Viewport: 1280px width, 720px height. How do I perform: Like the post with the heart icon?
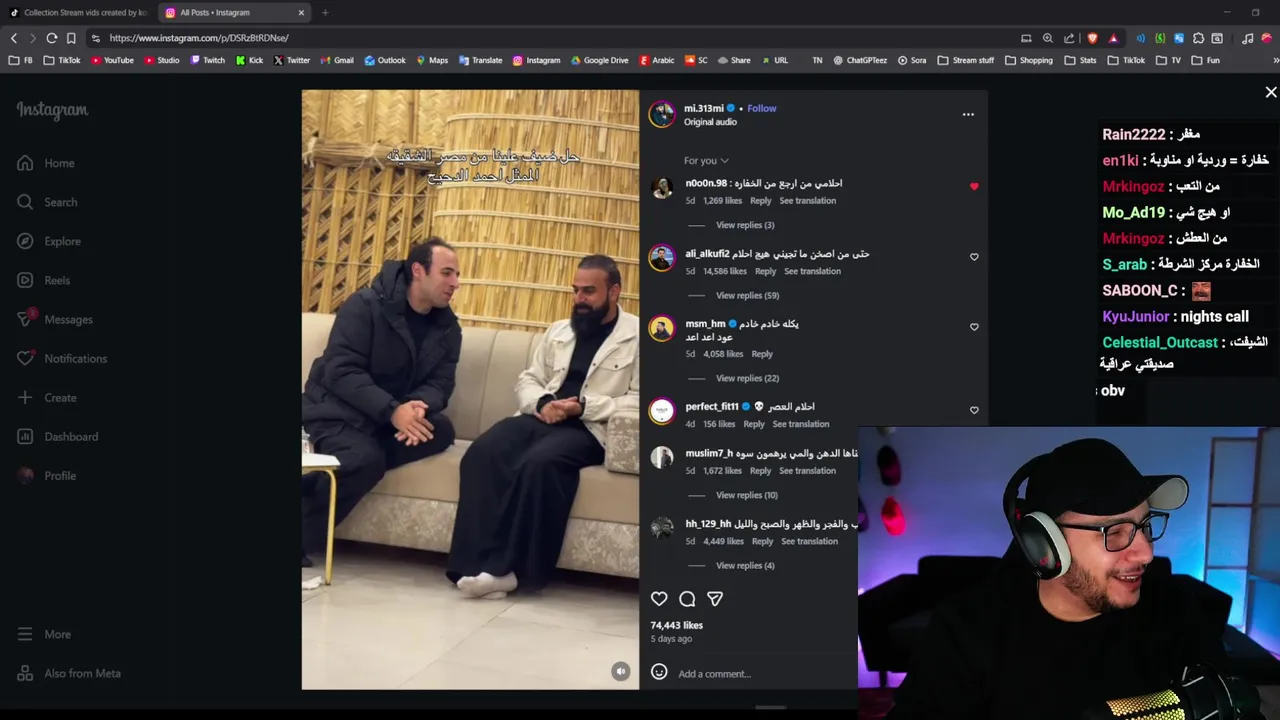click(x=659, y=599)
